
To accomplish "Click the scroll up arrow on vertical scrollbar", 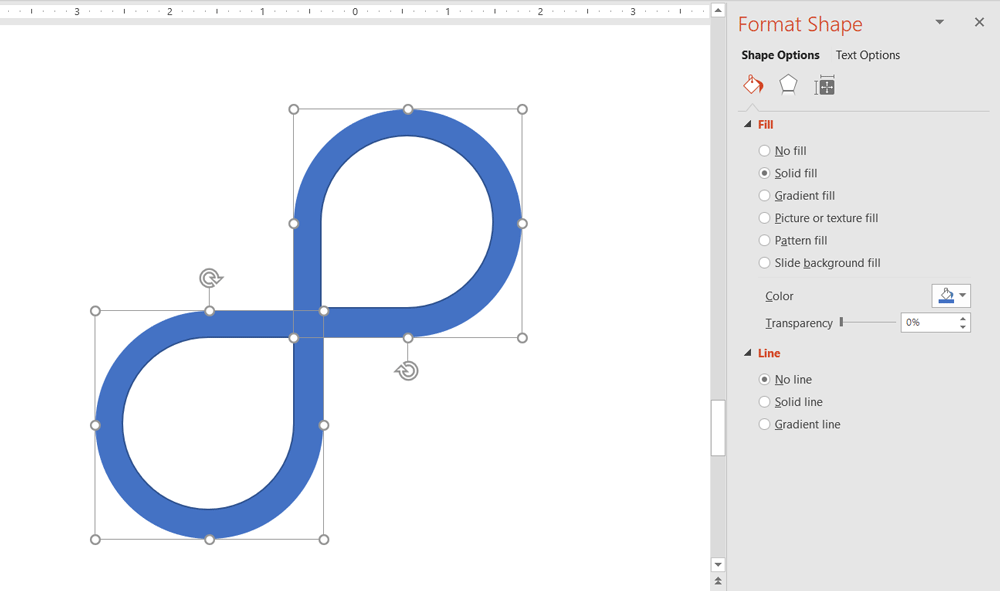I will point(718,11).
